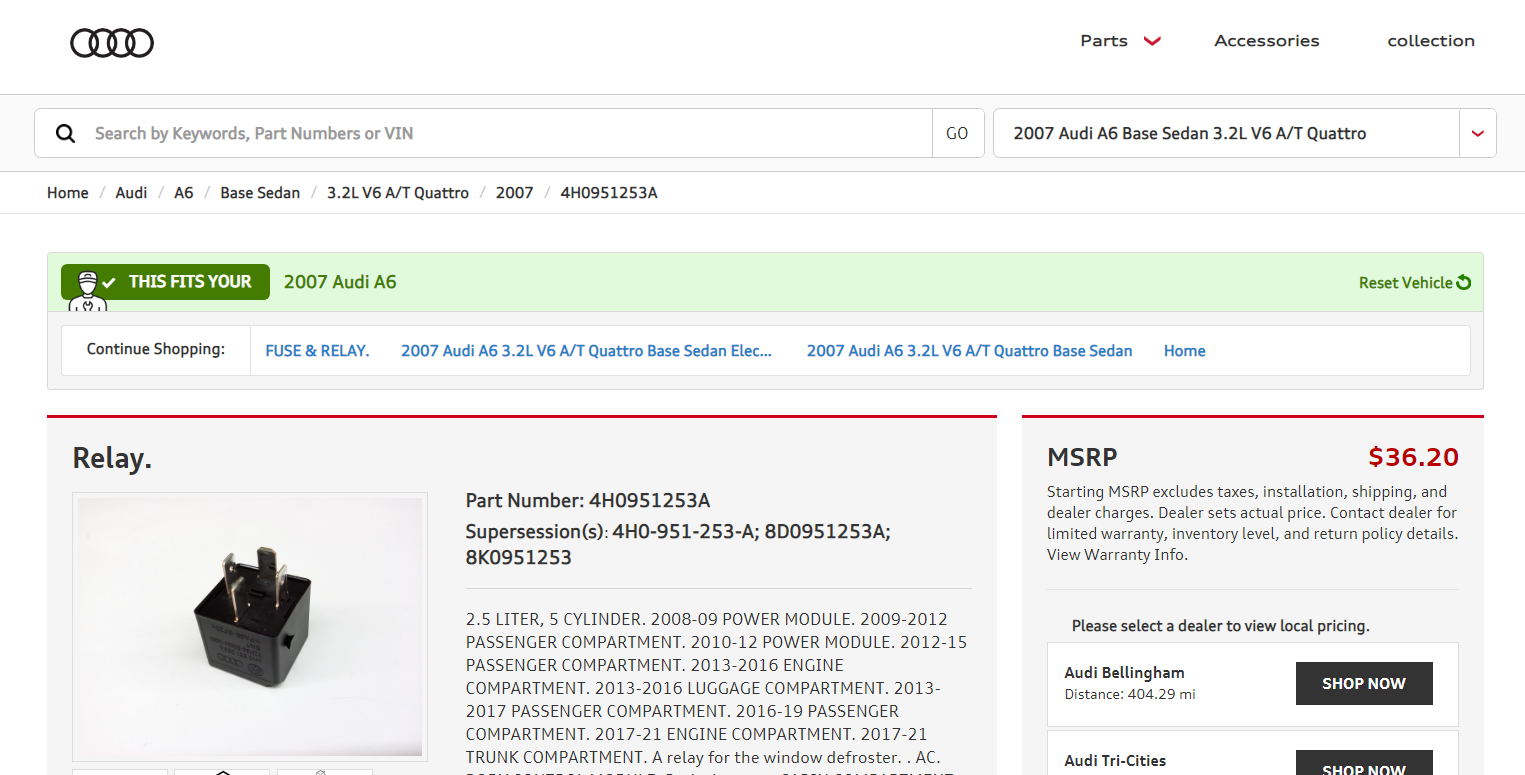1525x775 pixels.
Task: Click SHOP NOW for Audi Tri-Cities
Action: click(x=1363, y=765)
